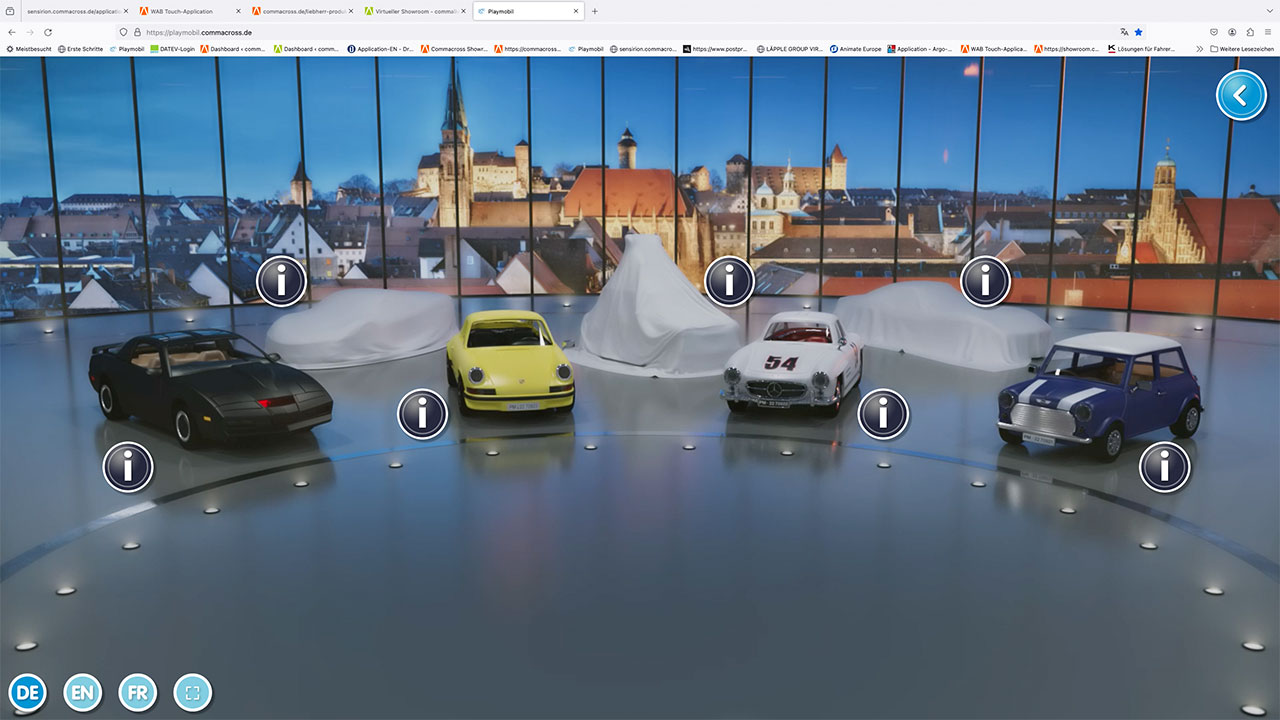Open Commacross Showr... bookmark
Image resolution: width=1280 pixels, height=720 pixels.
pyautogui.click(x=455, y=48)
